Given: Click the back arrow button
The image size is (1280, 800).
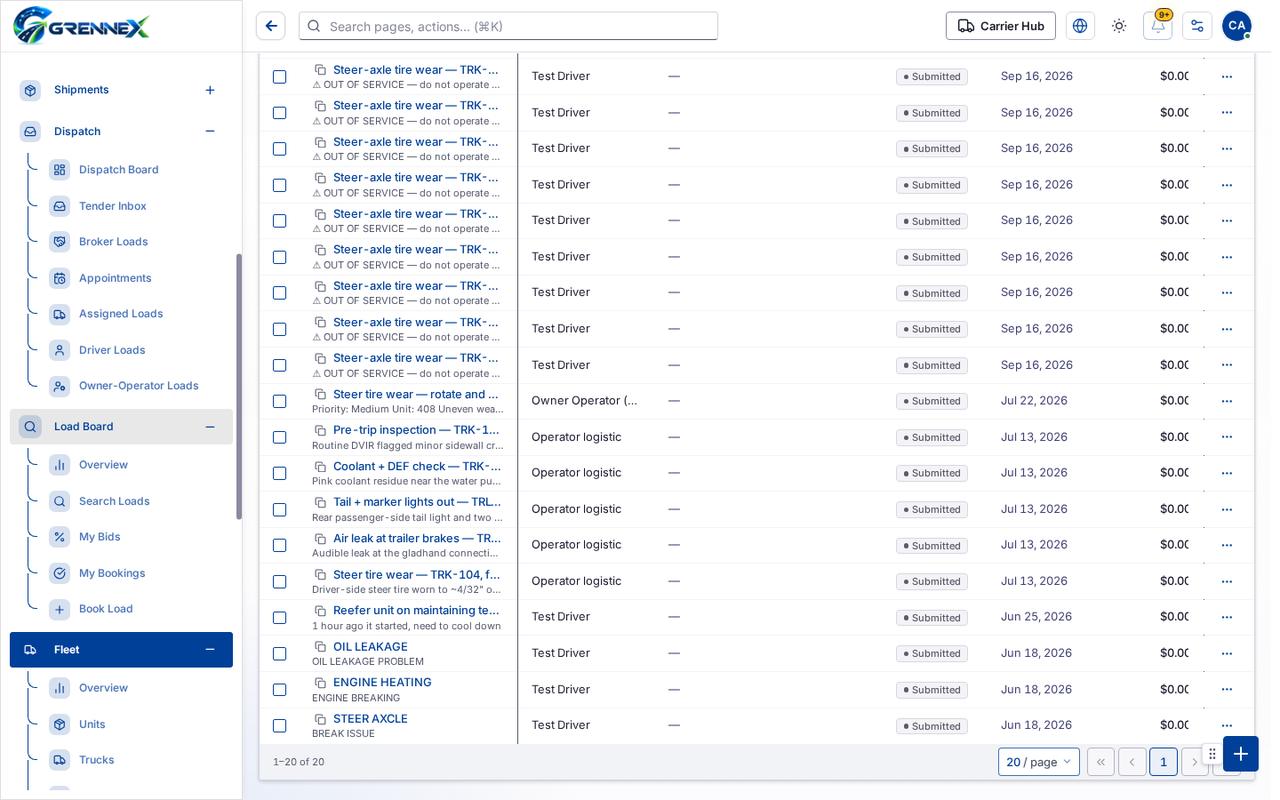Looking at the screenshot, I should (270, 26).
